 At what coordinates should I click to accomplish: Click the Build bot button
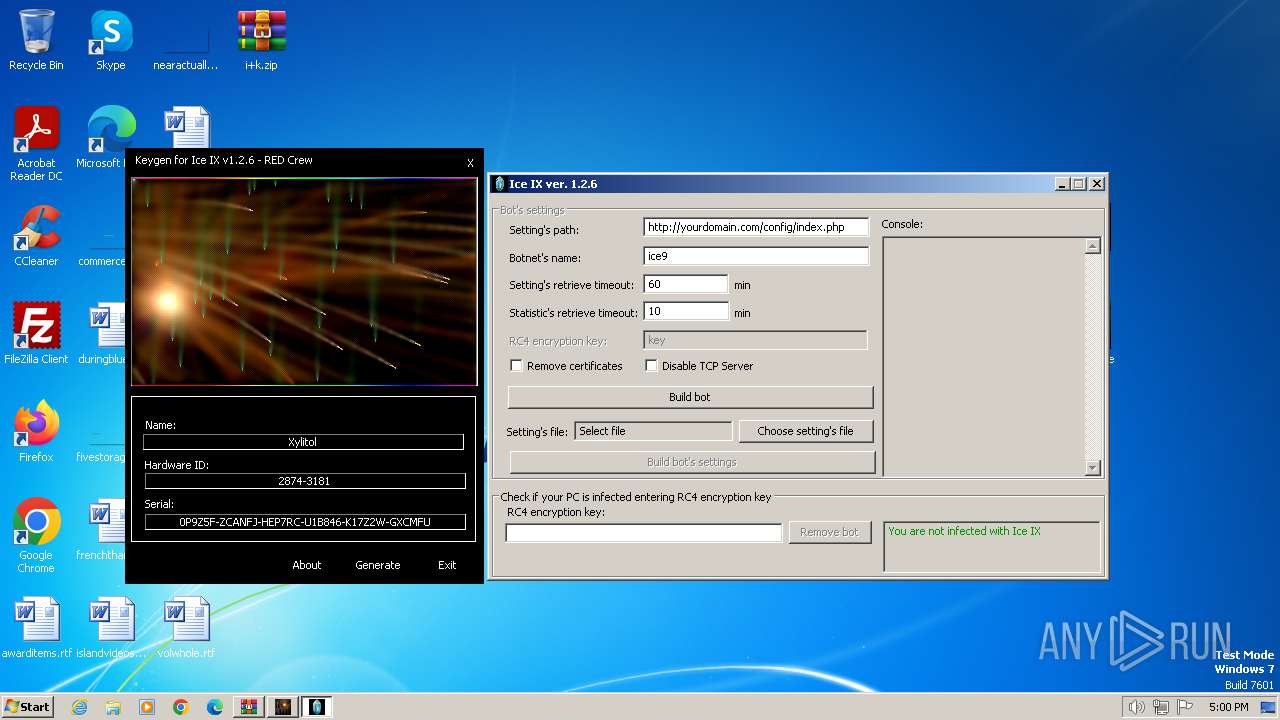(x=690, y=397)
